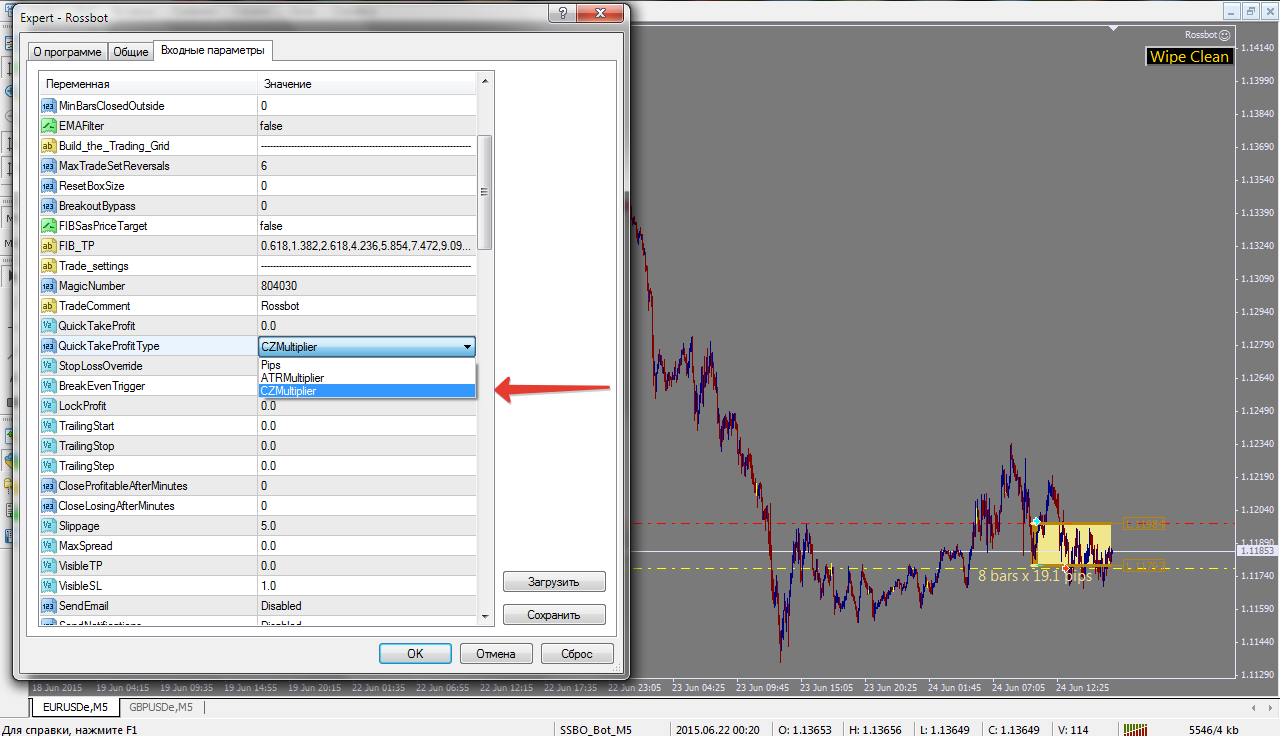Viewport: 1280px width, 736px height.
Task: Click the integer icon beside SendEmail
Action: 48,606
